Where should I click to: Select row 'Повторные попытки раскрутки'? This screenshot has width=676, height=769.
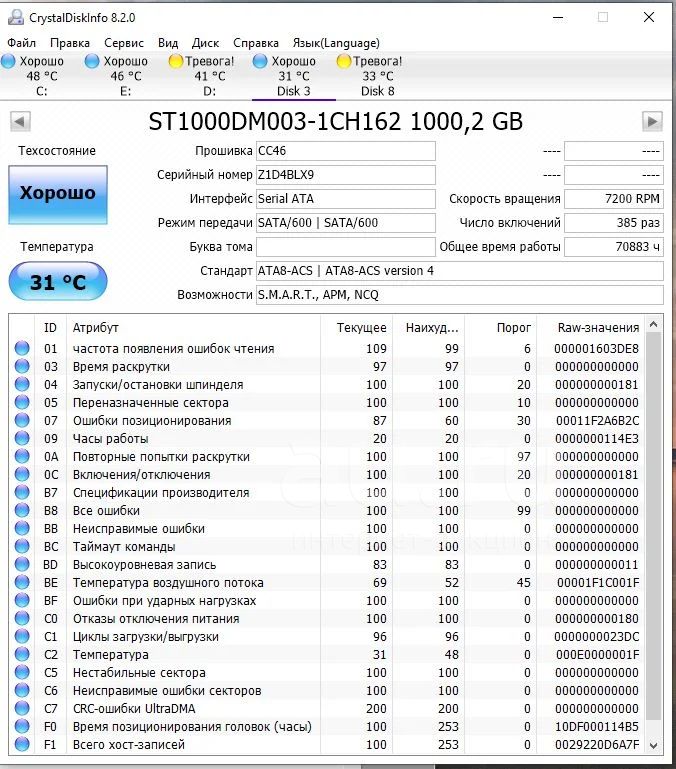(327, 457)
